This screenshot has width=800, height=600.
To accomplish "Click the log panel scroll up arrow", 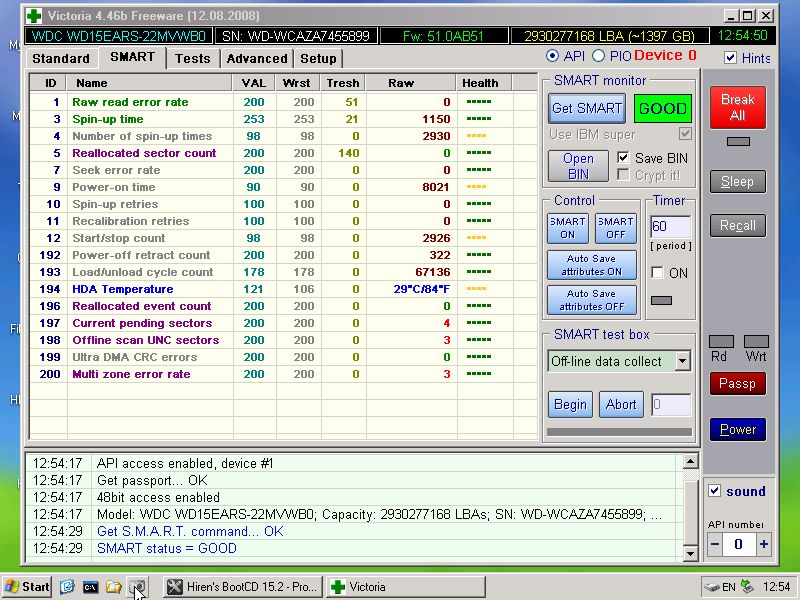I will pos(690,462).
